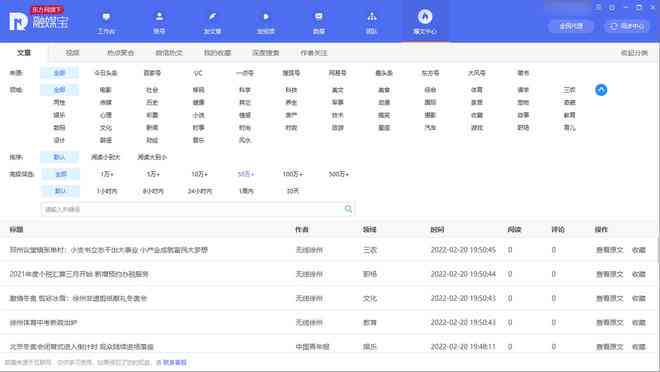Choose the 50万+ reads filter
This screenshot has width=660, height=372.
[246, 174]
